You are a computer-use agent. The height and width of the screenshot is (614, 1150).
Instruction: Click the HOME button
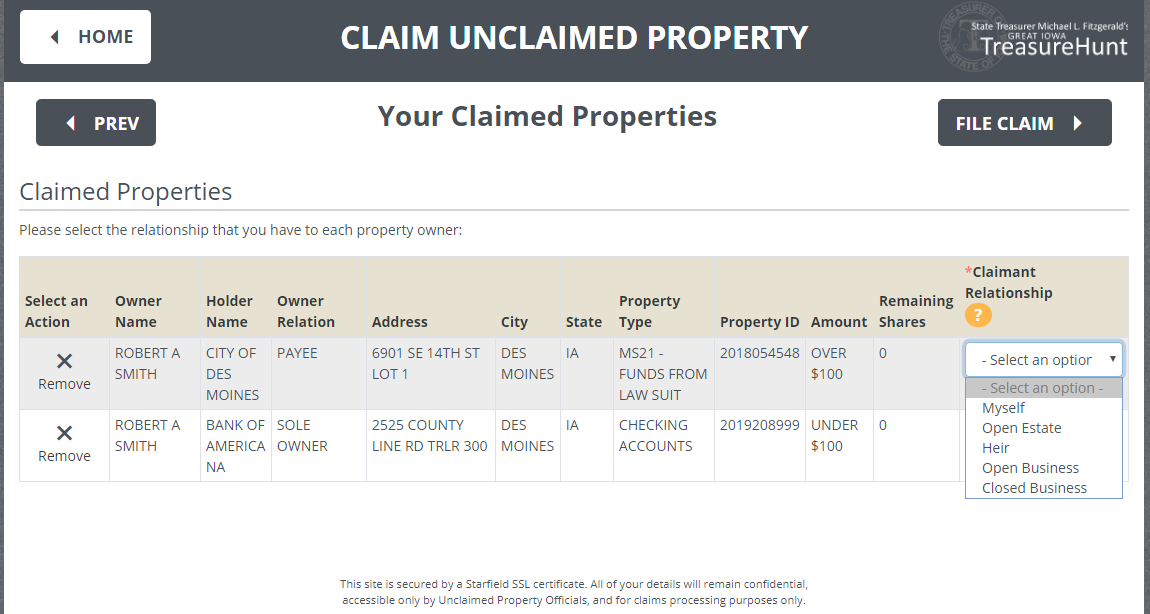85,36
